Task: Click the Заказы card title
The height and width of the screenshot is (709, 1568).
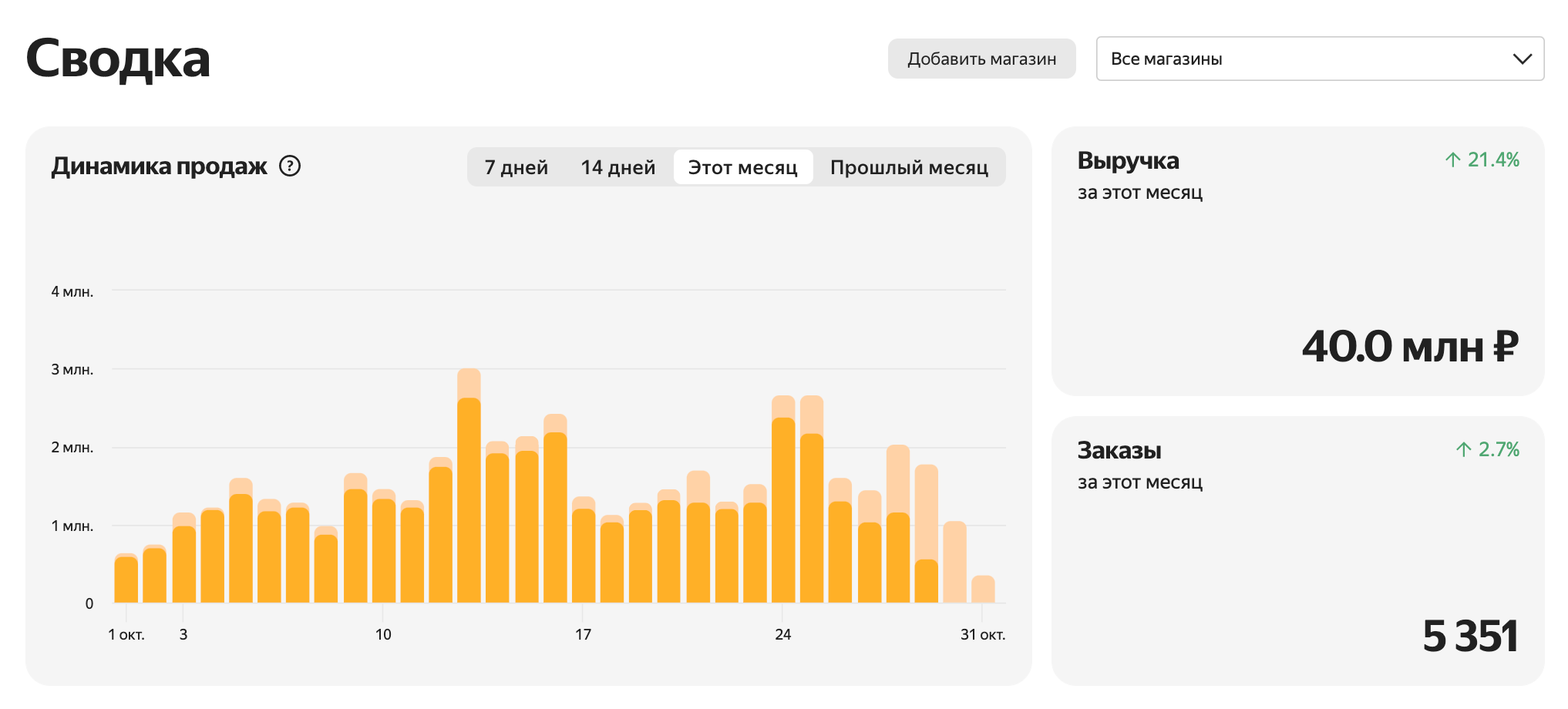Action: [1119, 450]
